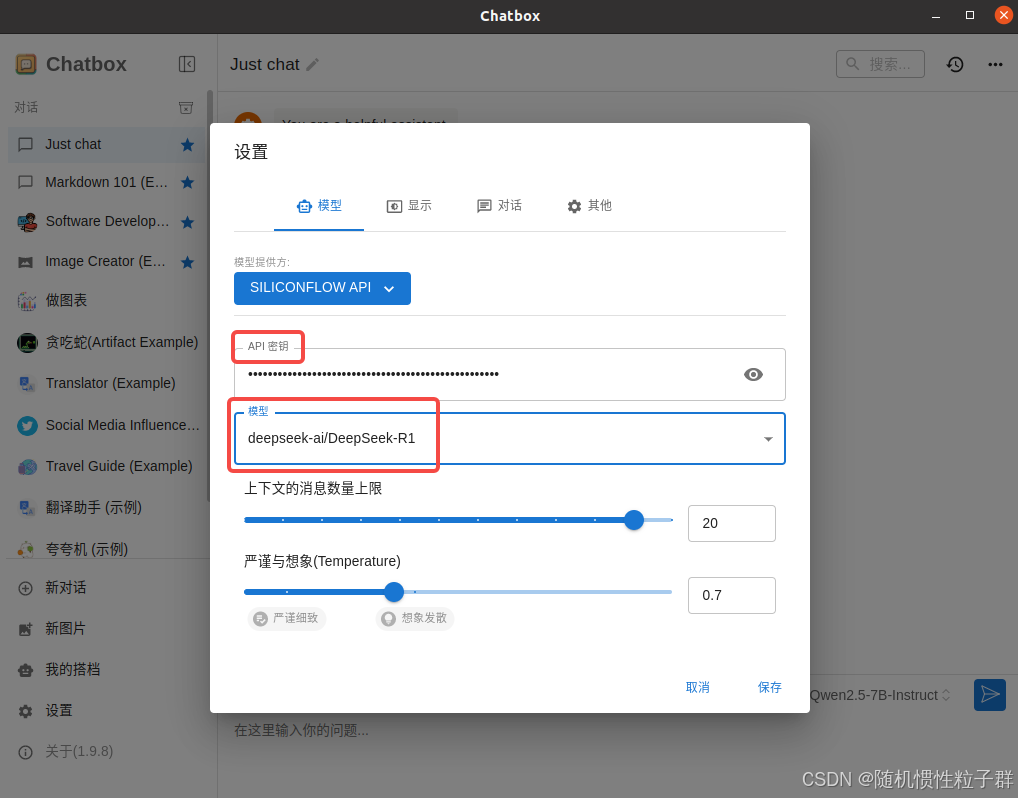
Task: Open the Markdown 101 conversation
Action: [x=107, y=182]
